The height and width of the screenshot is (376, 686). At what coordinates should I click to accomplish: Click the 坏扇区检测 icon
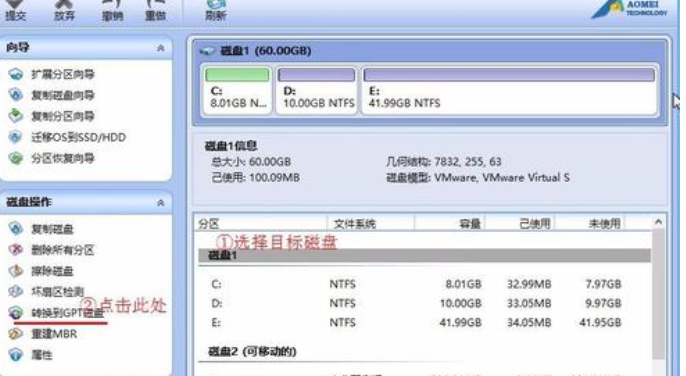[16, 292]
